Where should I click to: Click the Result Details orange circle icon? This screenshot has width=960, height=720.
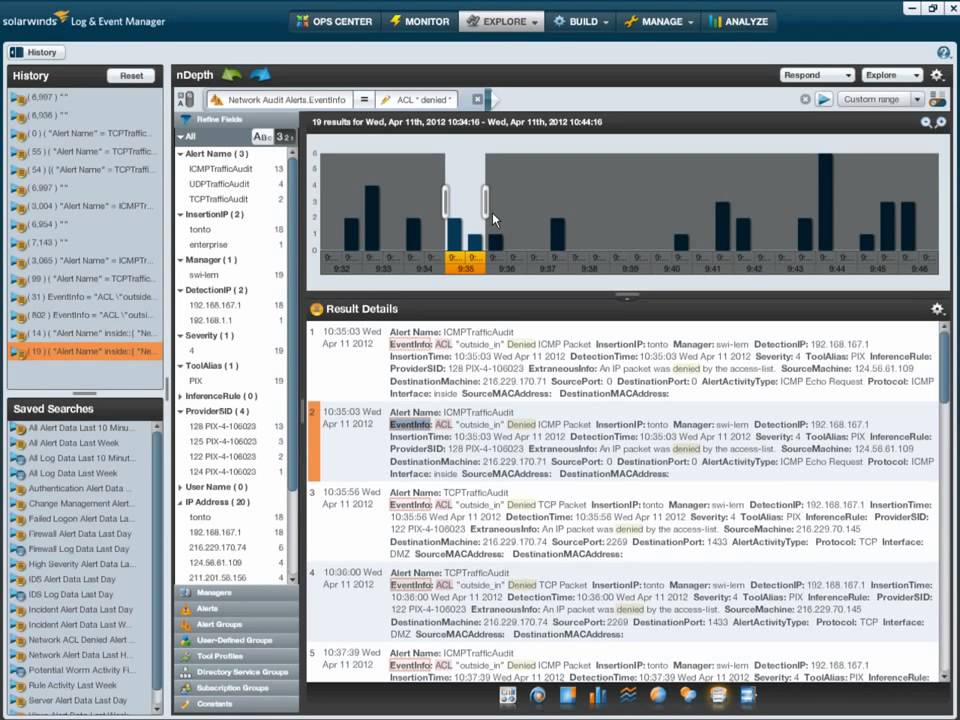(316, 309)
